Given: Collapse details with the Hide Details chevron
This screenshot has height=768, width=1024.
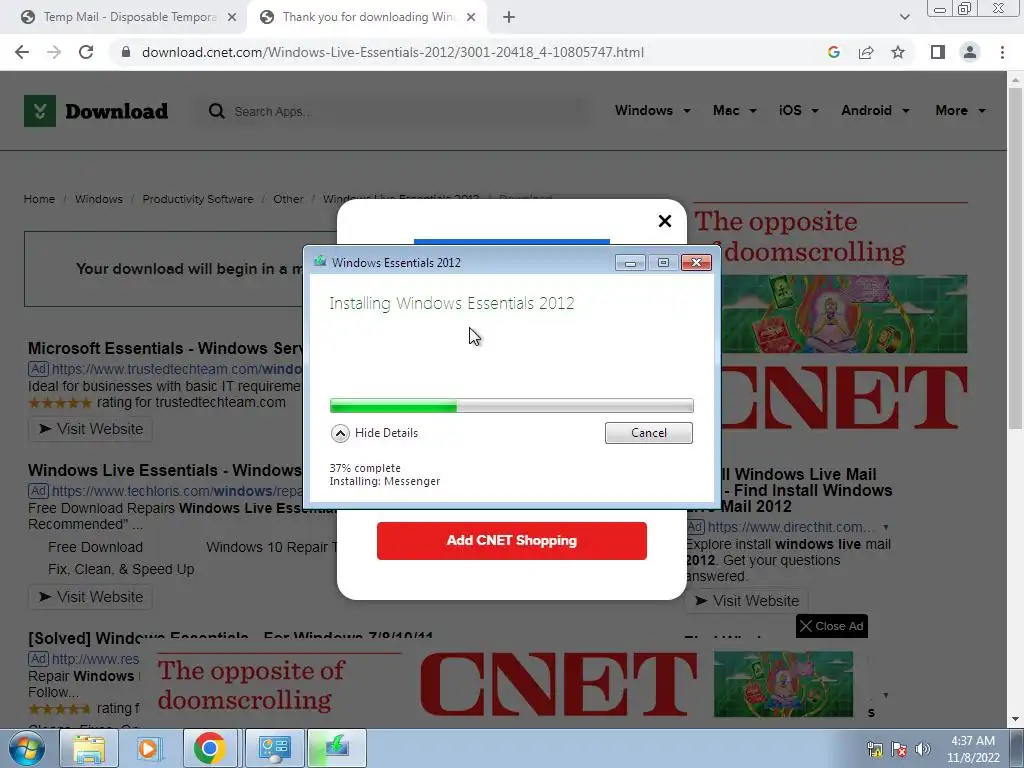Looking at the screenshot, I should (340, 433).
